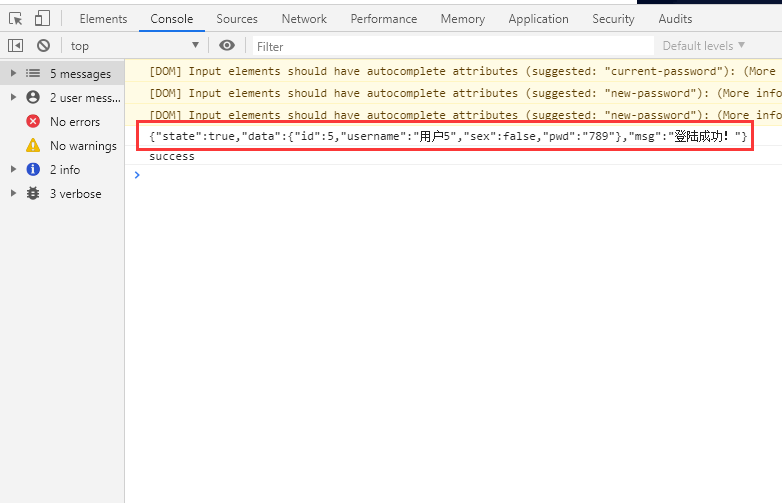
Task: Open the Sources tab
Action: point(237,19)
